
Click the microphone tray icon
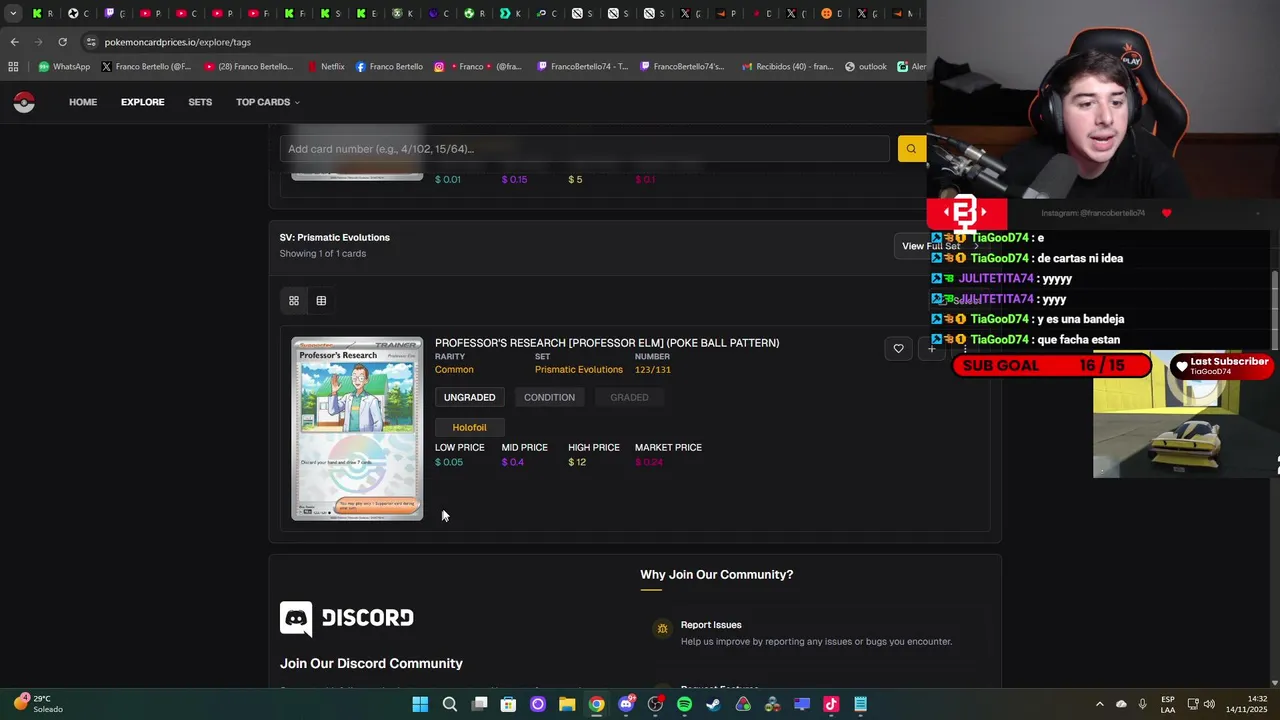tap(1143, 704)
